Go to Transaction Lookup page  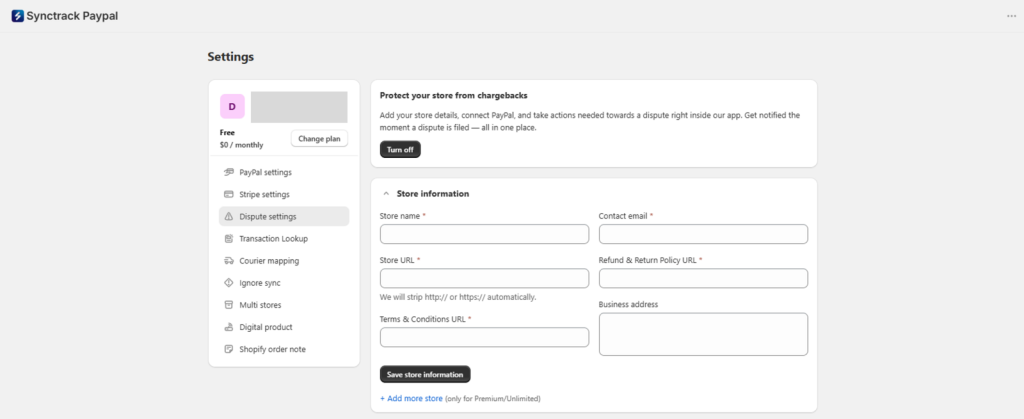284,239
